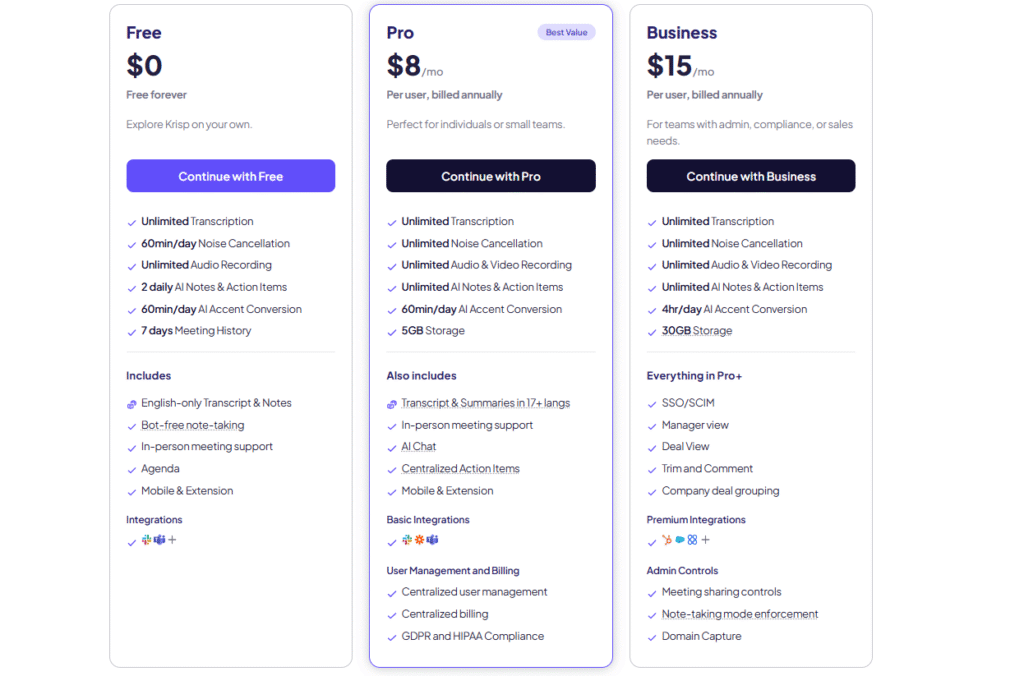Click Transcript & Summaries in 17+ langs
This screenshot has width=1024, height=676.
pyautogui.click(x=485, y=403)
